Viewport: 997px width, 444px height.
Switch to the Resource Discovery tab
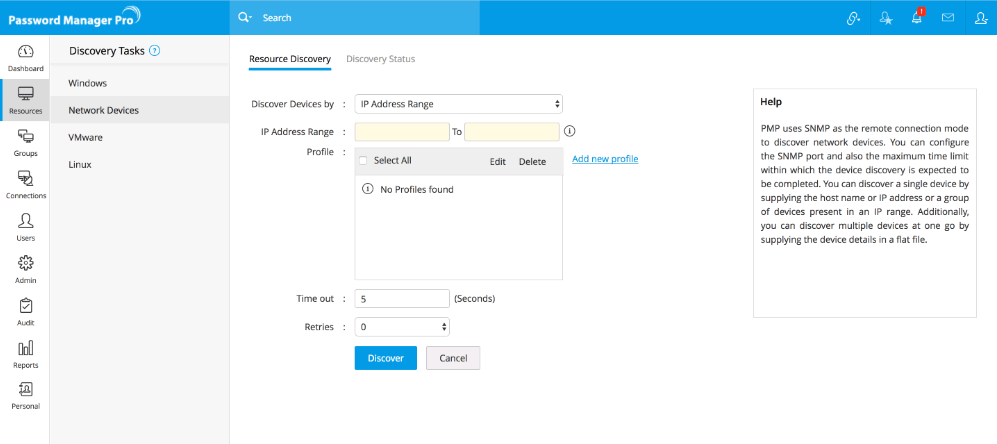[290, 59]
